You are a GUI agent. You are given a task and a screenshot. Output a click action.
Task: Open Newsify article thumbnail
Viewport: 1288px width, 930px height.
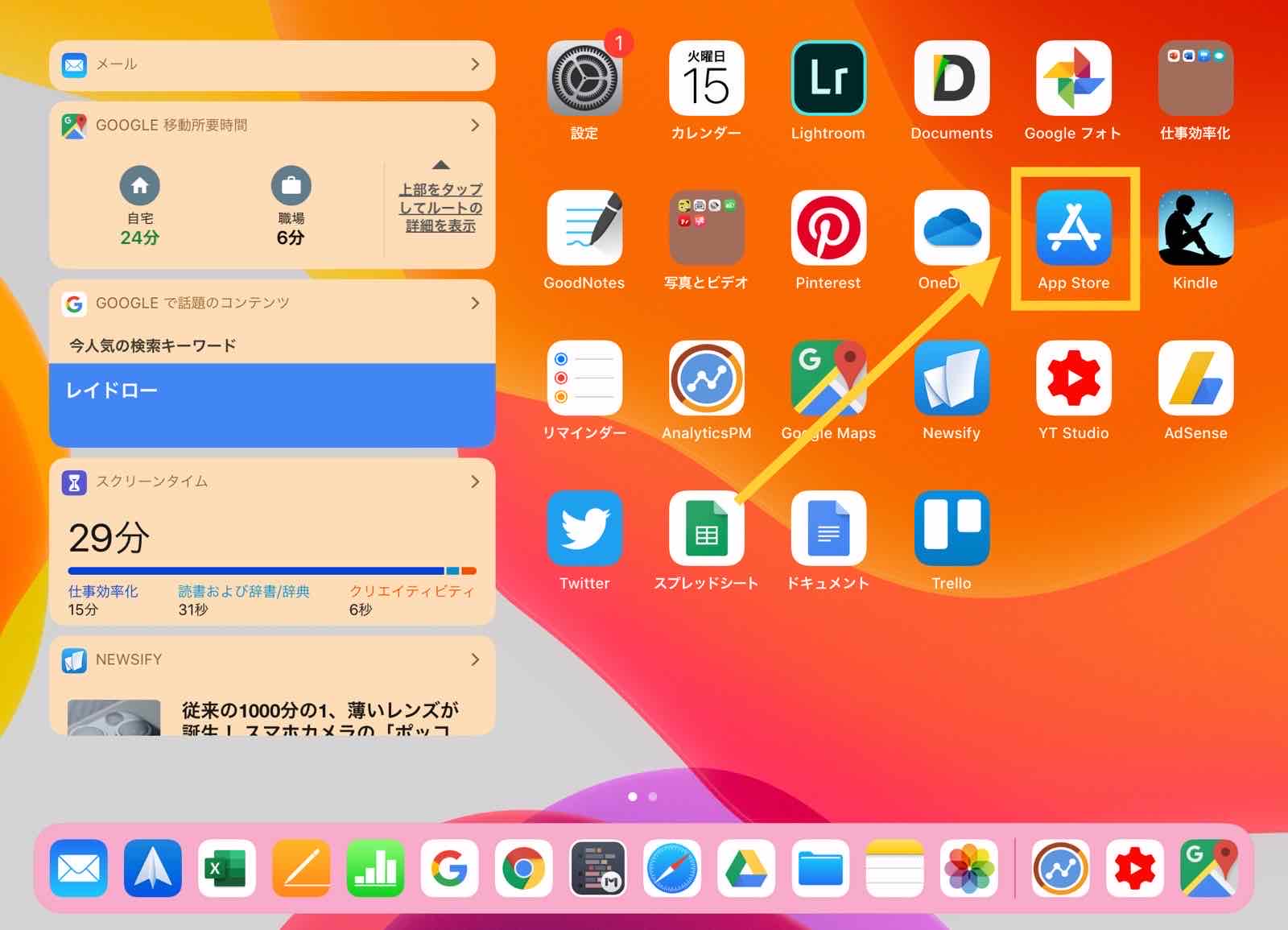click(114, 717)
